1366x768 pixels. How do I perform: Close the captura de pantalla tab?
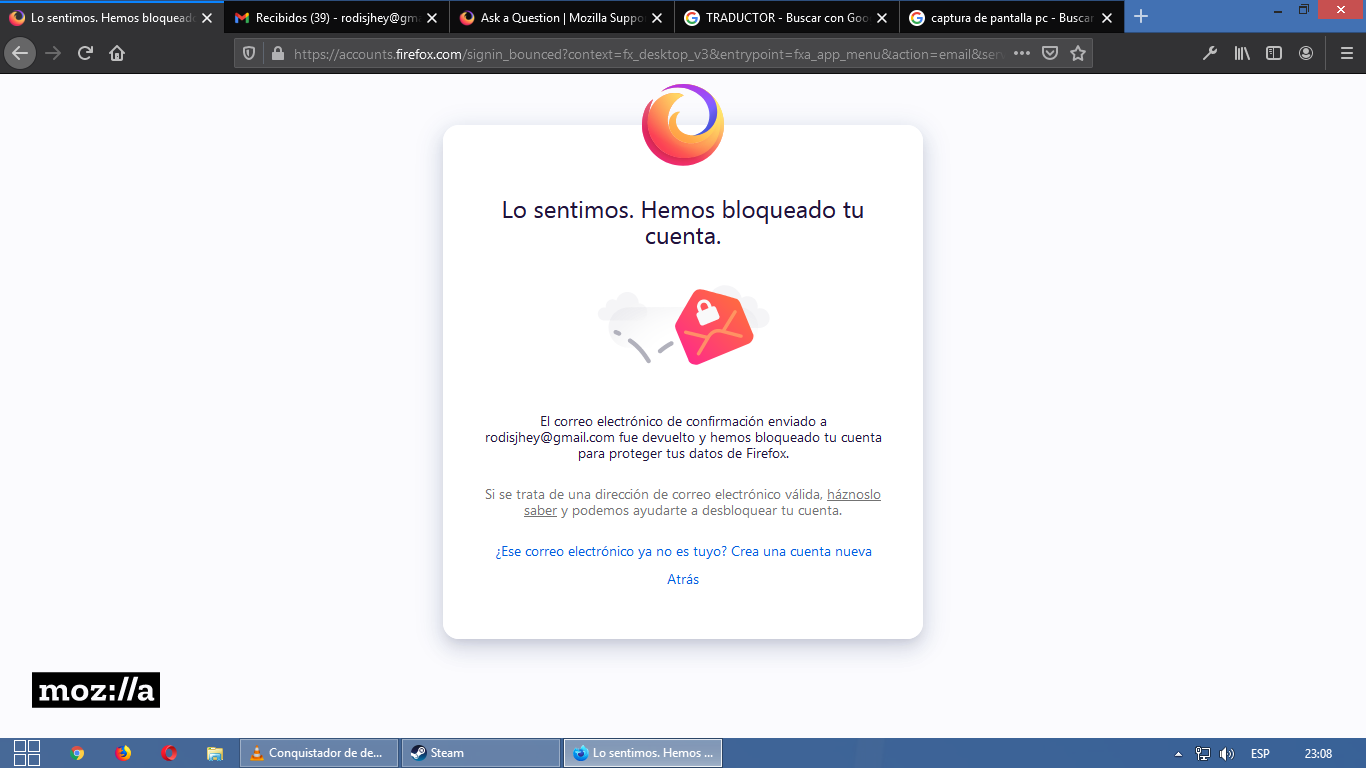point(1107,18)
